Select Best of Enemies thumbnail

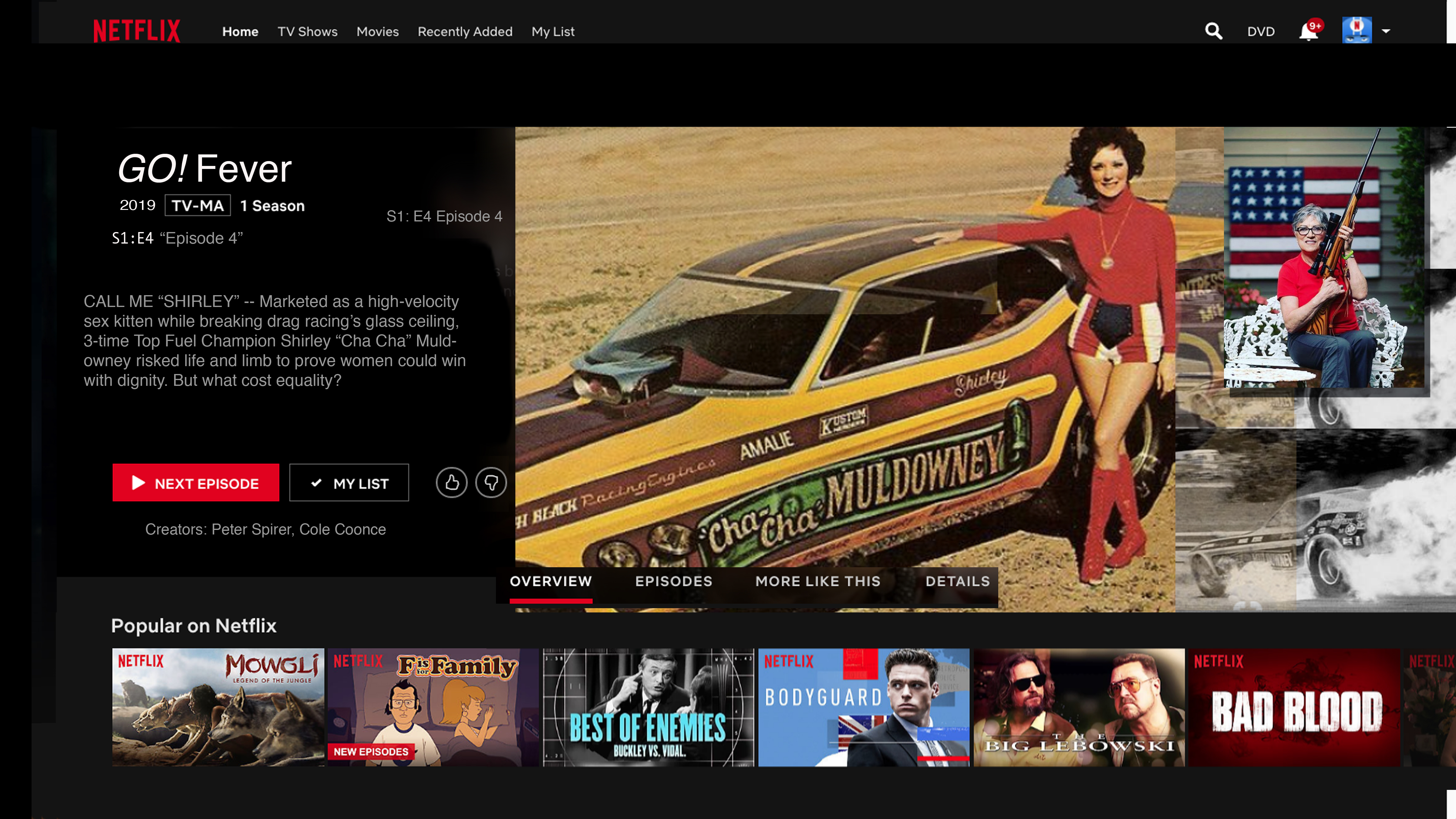(648, 707)
